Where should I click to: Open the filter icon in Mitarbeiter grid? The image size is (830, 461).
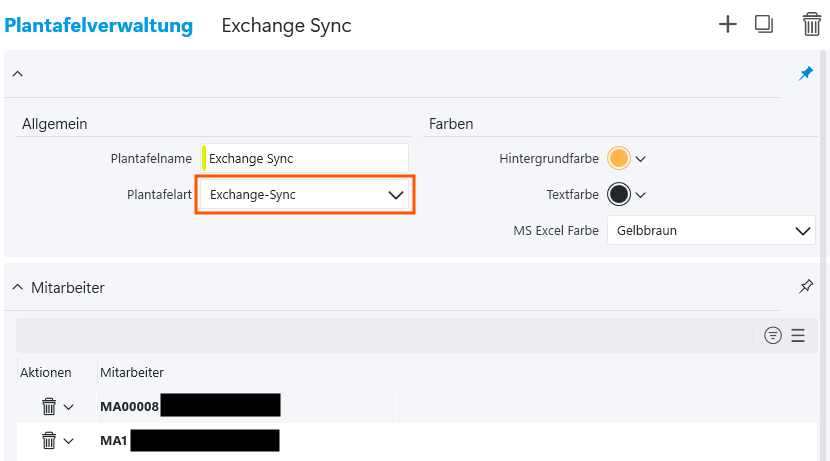pos(772,336)
